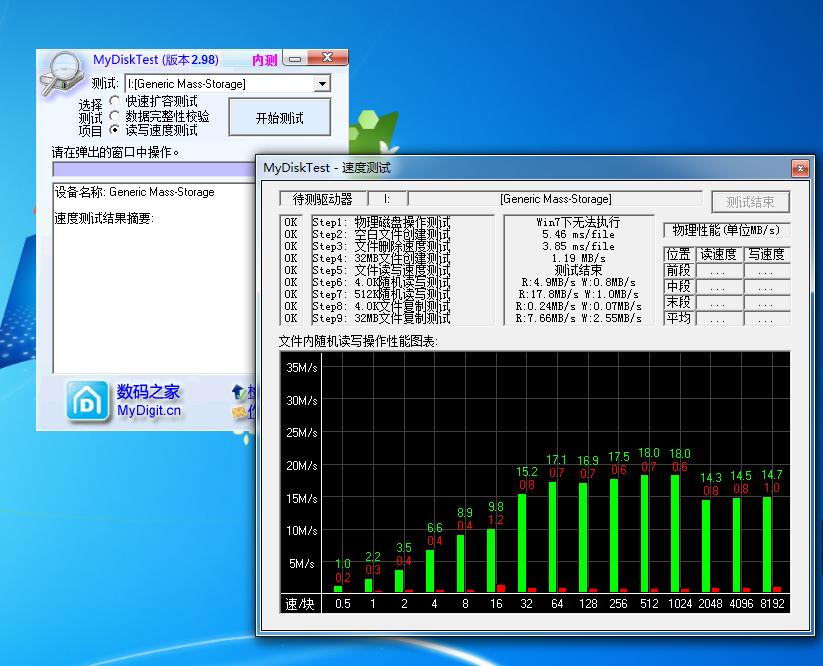Close the MyDiskTest main window
Screen dimensions: 823x666
329,59
